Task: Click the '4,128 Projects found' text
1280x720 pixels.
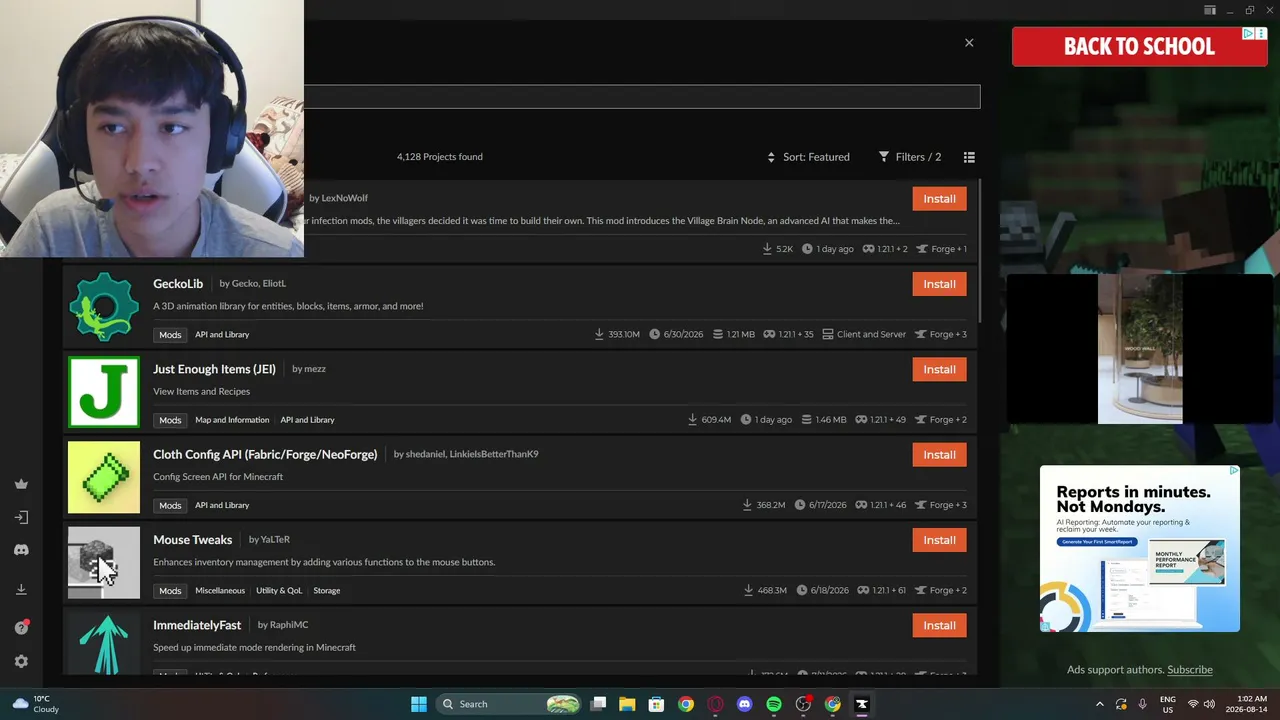Action: tap(440, 157)
